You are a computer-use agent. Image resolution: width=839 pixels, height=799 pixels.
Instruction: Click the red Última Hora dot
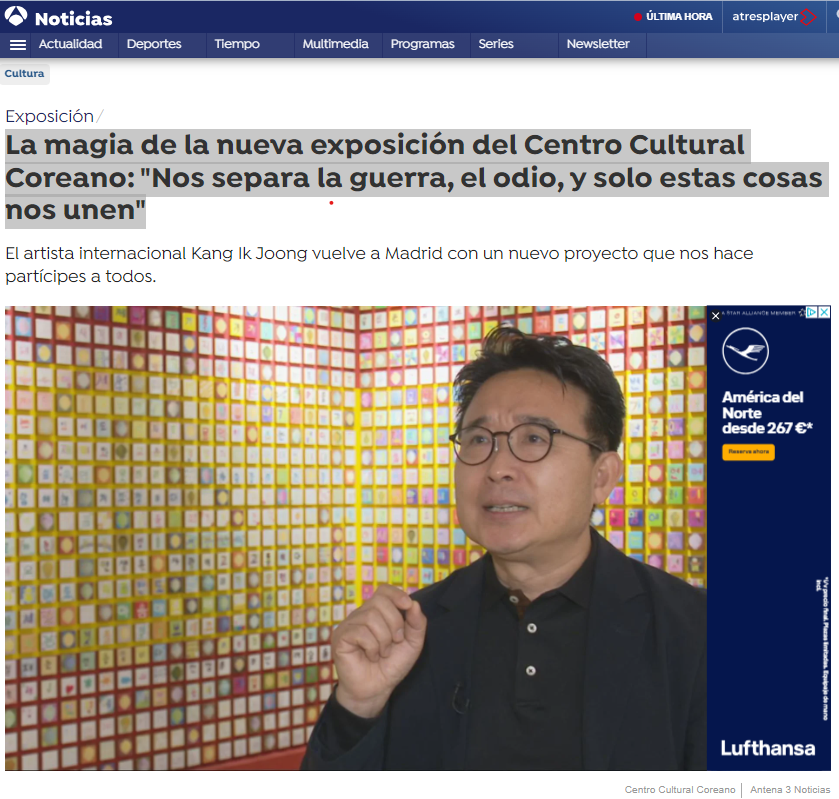click(638, 17)
